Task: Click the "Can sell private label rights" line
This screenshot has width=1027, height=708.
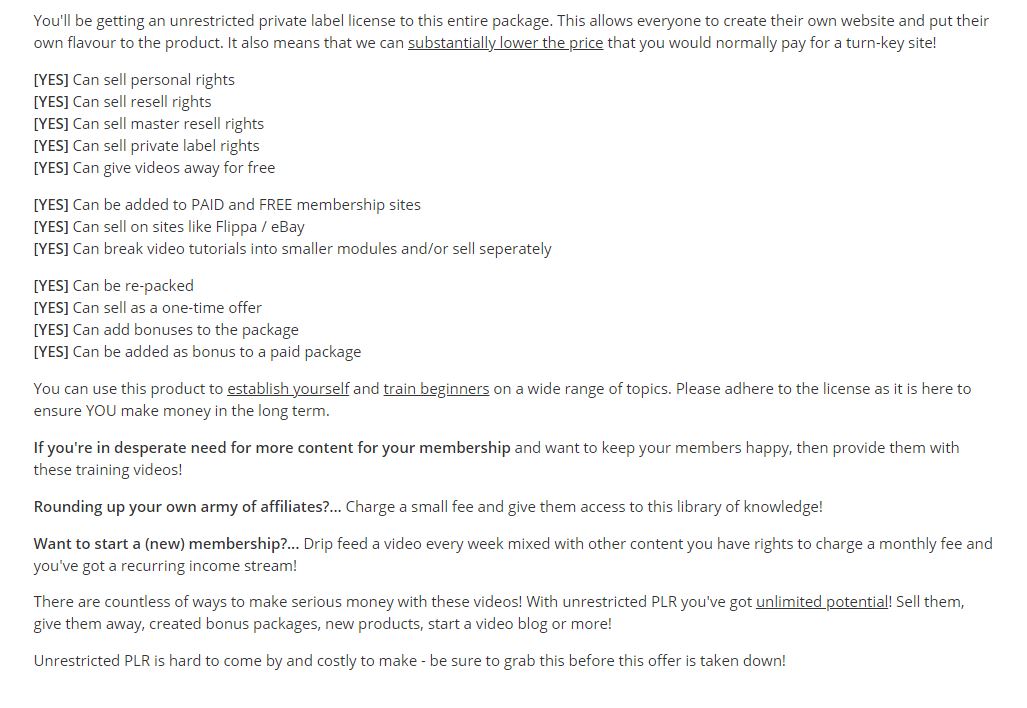Action: click(146, 146)
